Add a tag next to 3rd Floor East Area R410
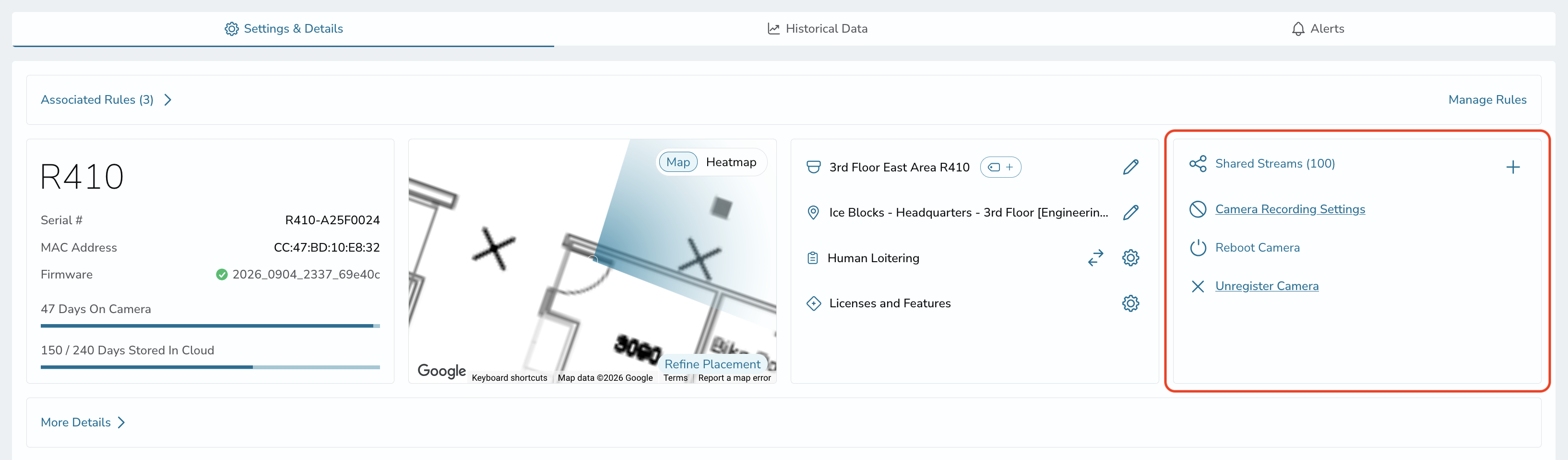This screenshot has width=1568, height=460. pyautogui.click(x=1000, y=167)
